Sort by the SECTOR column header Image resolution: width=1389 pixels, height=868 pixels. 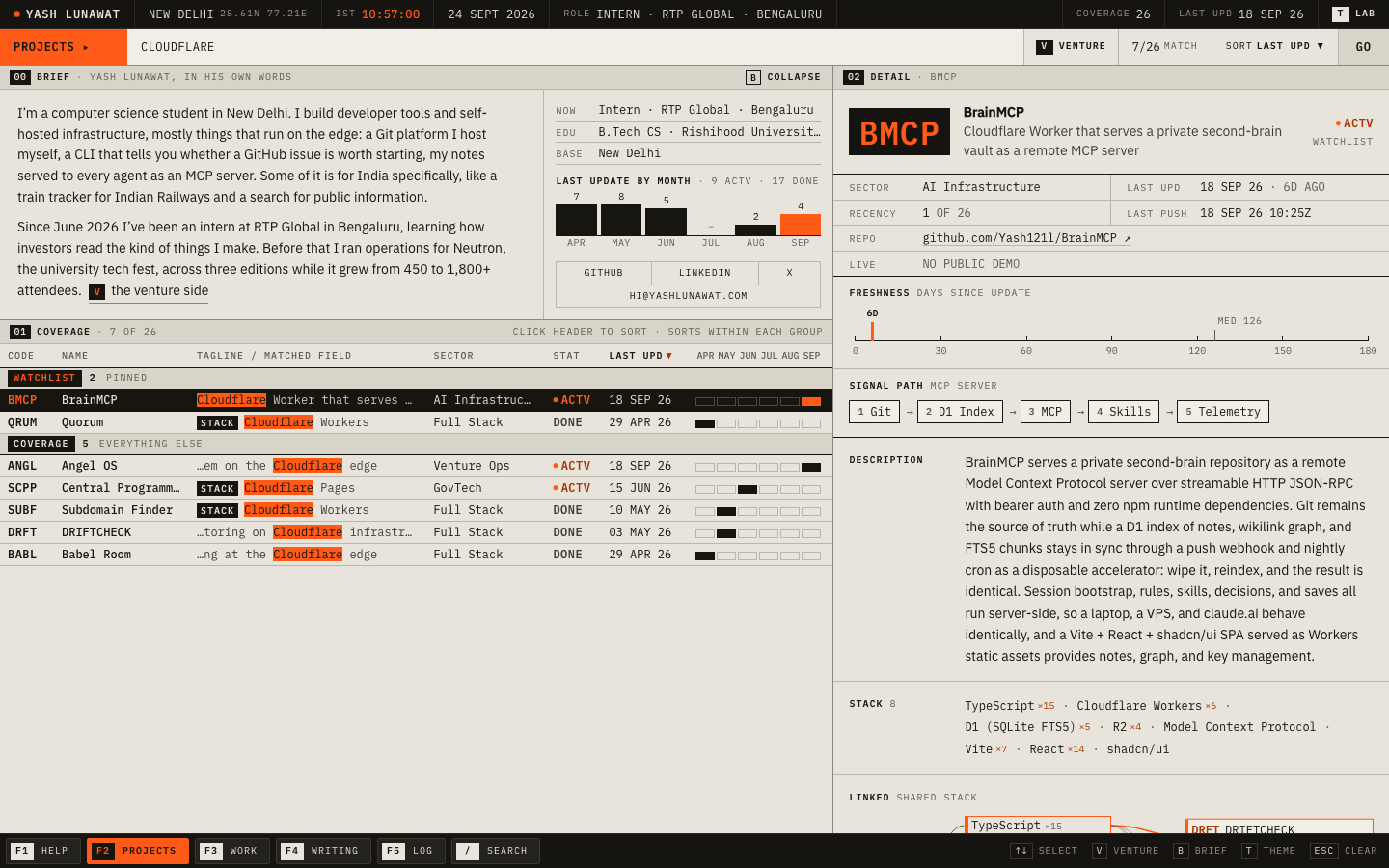click(x=453, y=356)
